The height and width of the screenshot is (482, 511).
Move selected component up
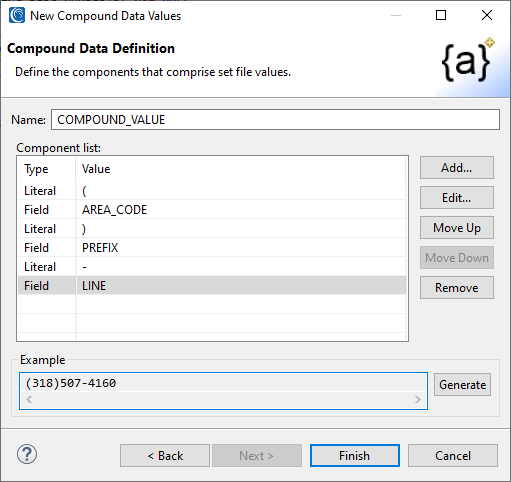[x=457, y=228]
